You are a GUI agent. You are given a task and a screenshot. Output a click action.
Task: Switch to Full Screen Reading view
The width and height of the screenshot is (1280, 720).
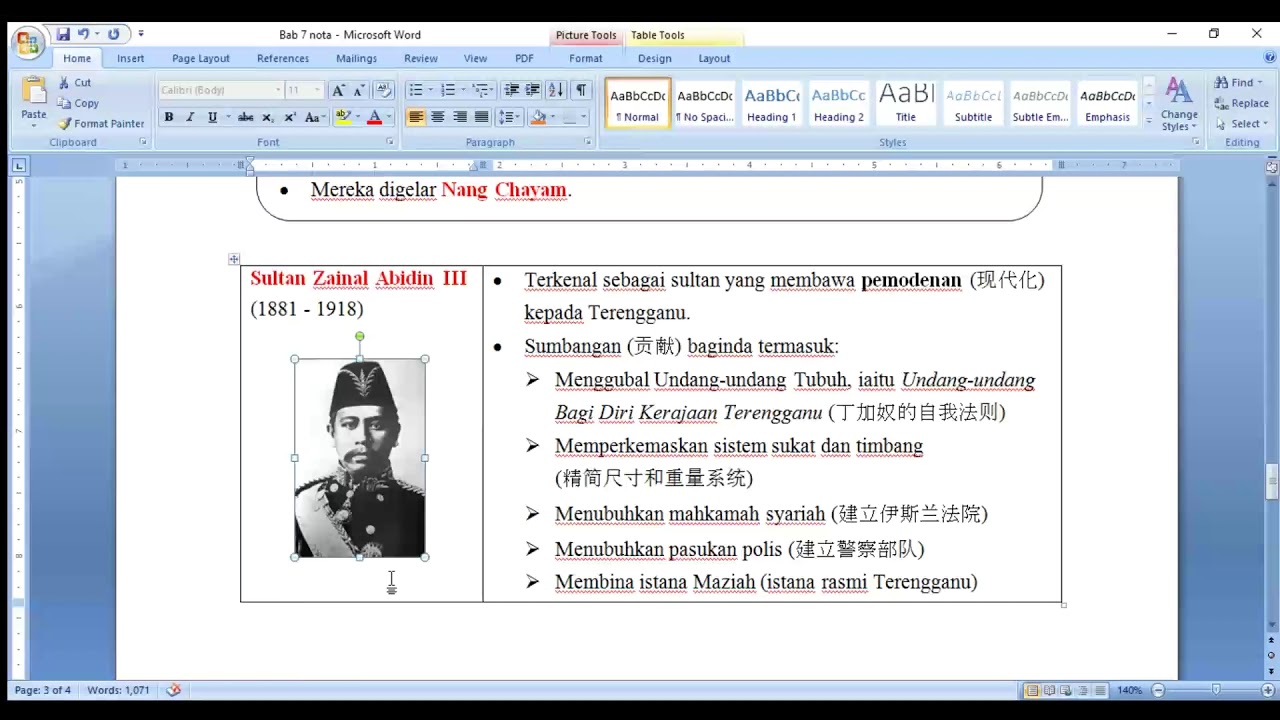(x=1048, y=690)
